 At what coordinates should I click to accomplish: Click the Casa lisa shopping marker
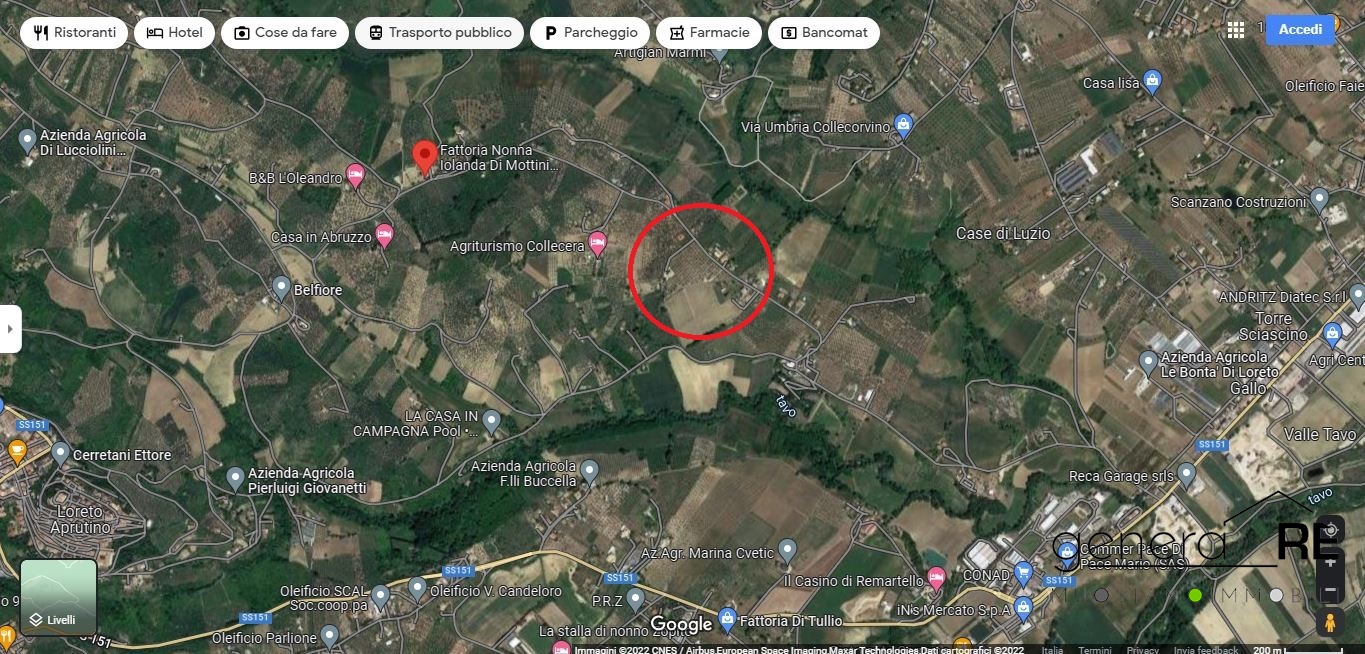[x=1152, y=82]
